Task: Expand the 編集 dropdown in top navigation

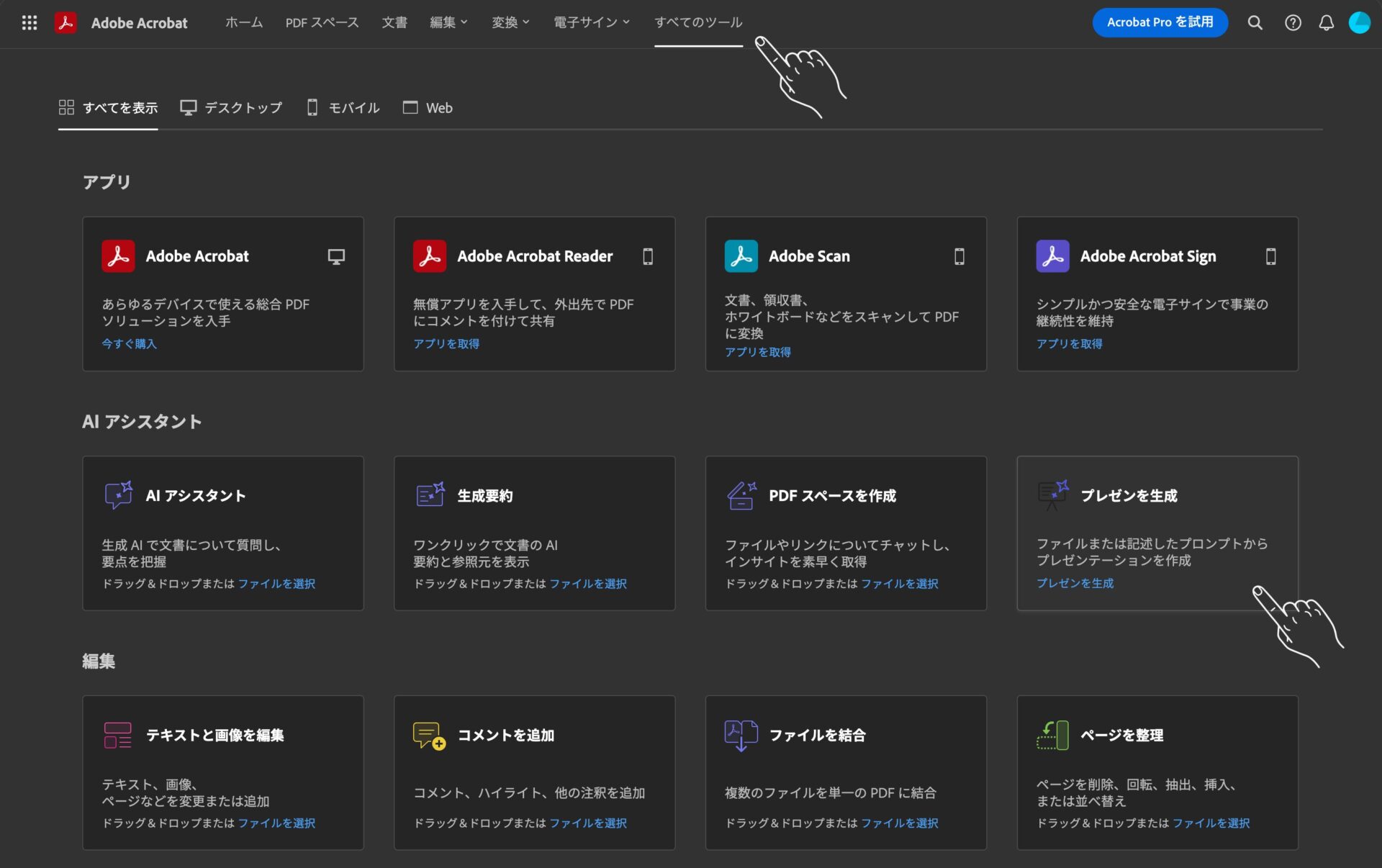Action: 448,23
